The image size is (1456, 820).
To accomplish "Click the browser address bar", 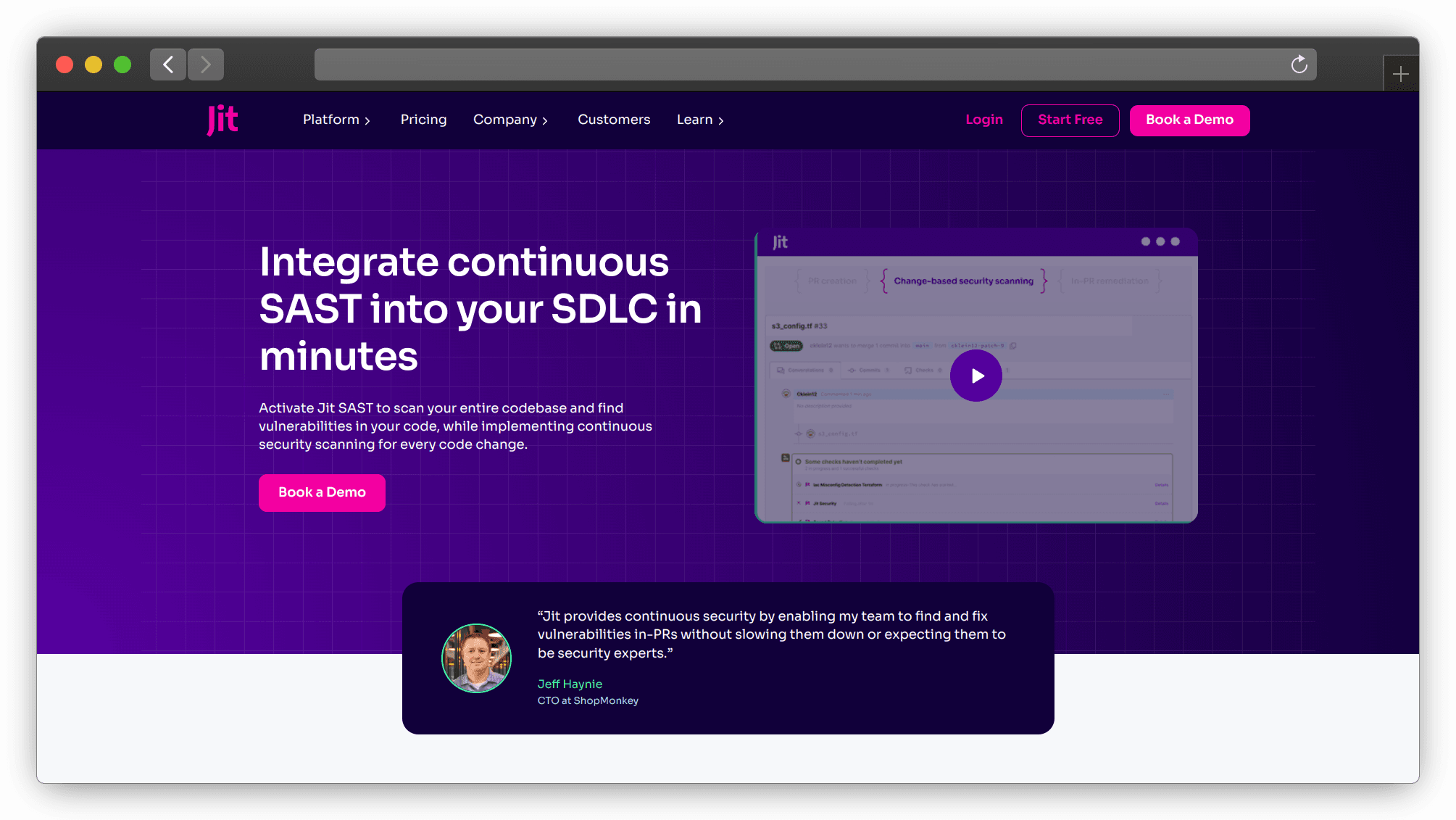I will [815, 65].
